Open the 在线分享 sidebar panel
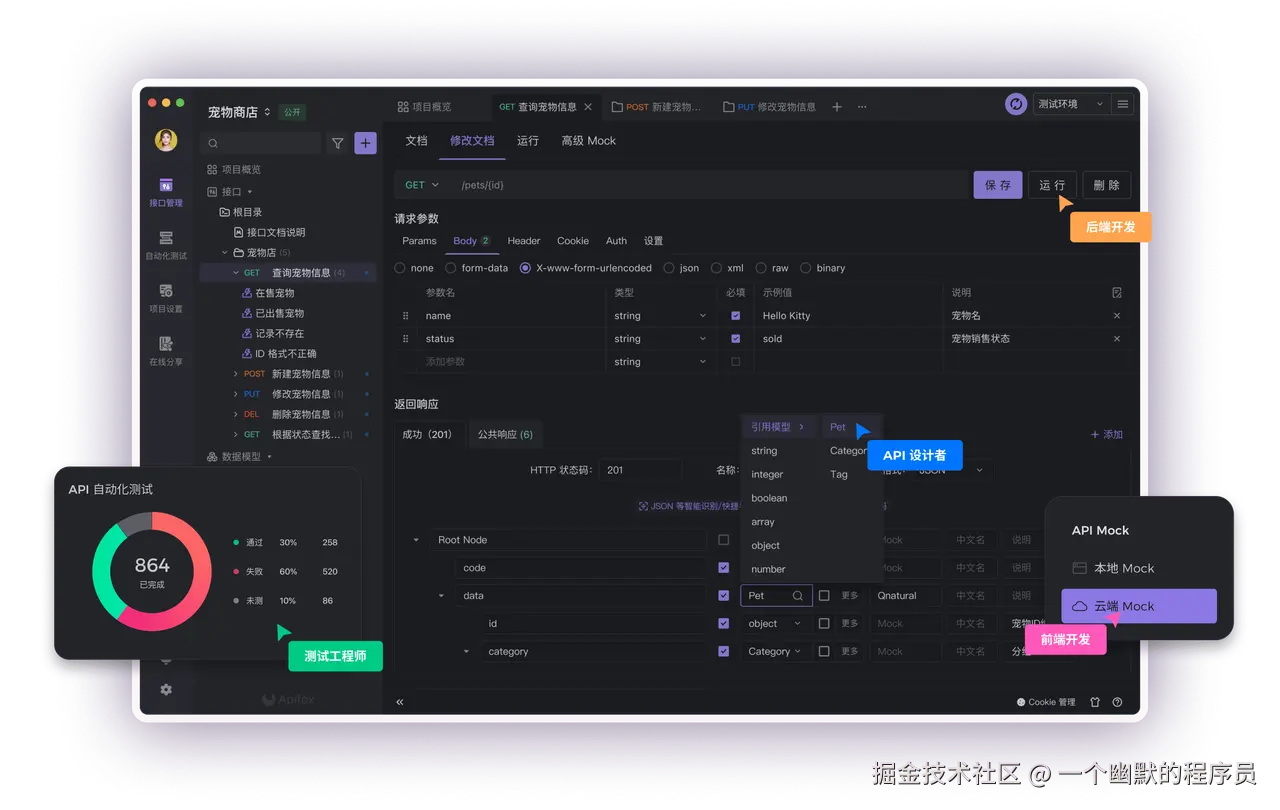Screen dimensions: 1280x810 pyautogui.click(x=166, y=350)
